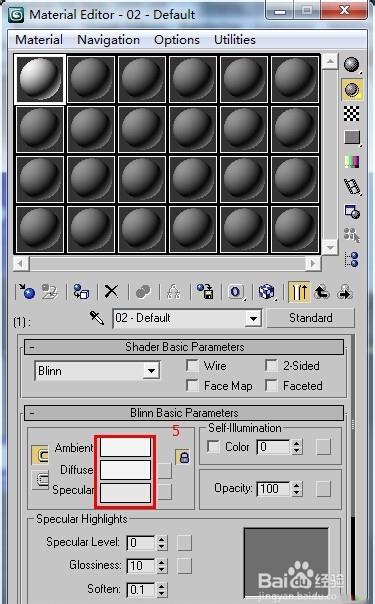The image size is (375, 604).
Task: Click Put Material to Scene icon
Action: coord(50,292)
